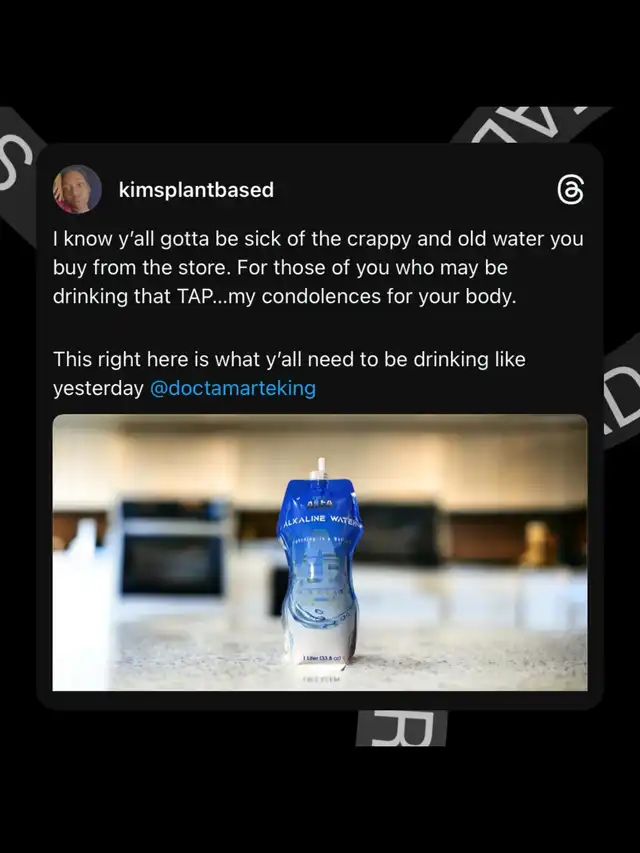640x853 pixels.
Task: Click the blue alkaline water pouch
Action: click(x=319, y=568)
